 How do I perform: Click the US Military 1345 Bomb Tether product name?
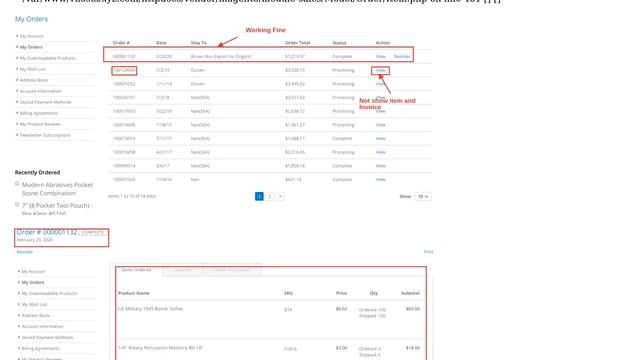tap(151, 309)
